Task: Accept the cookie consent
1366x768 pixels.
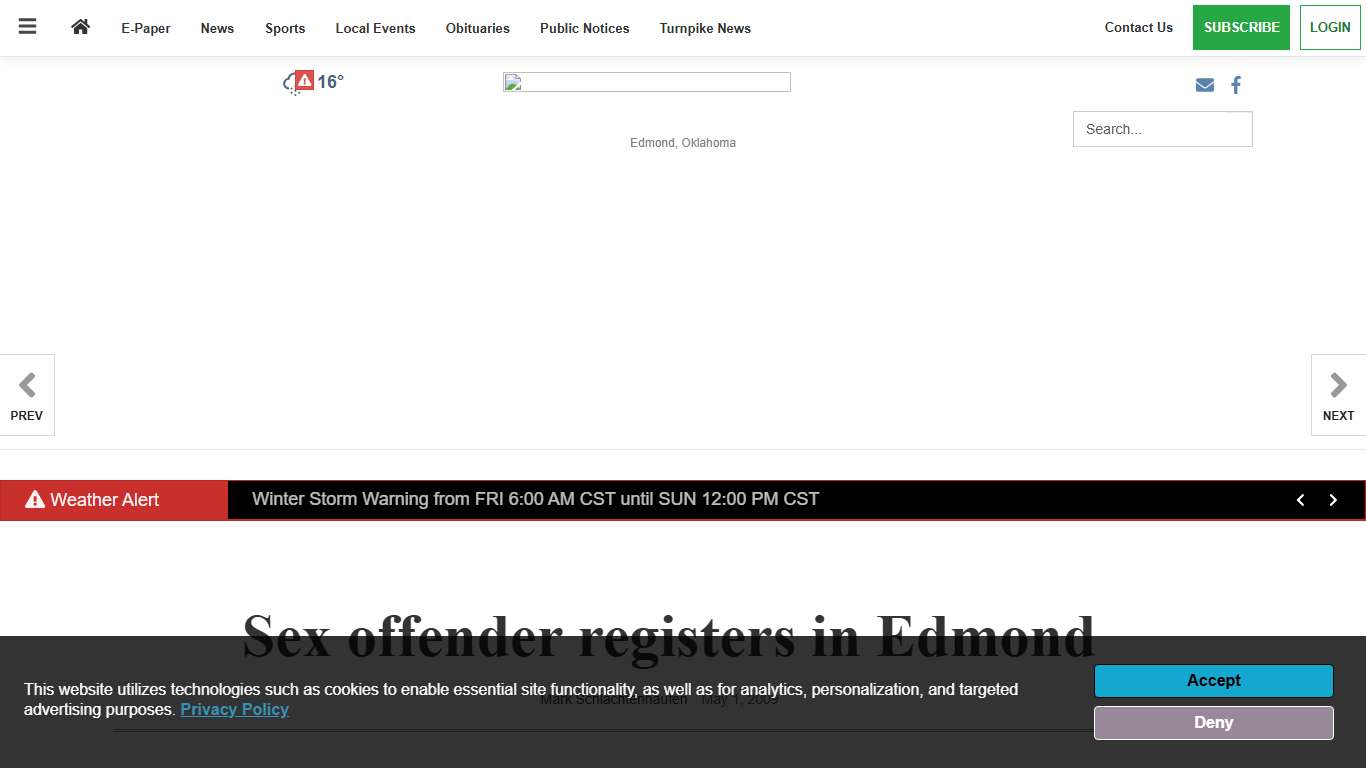Action: 1213,681
